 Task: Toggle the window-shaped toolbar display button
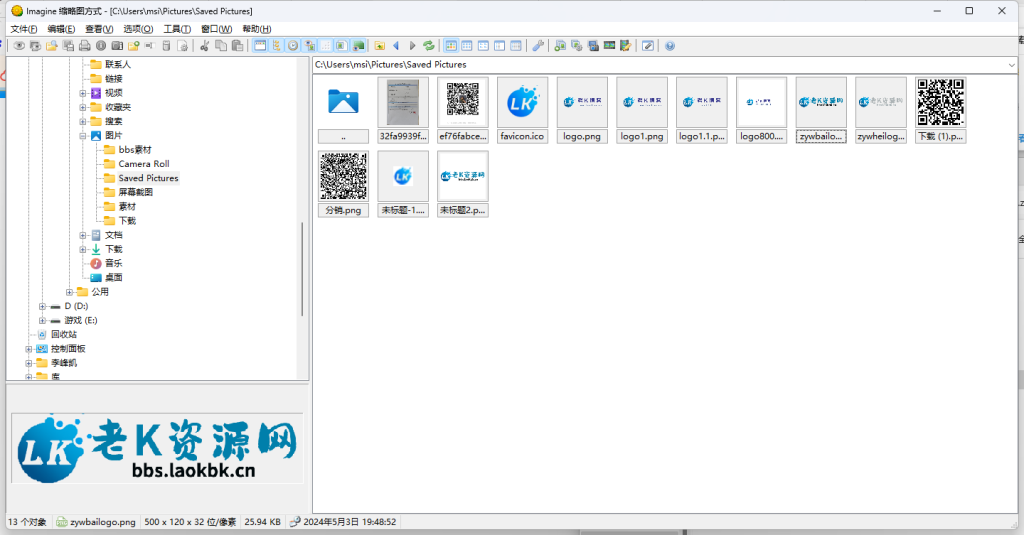(260, 46)
